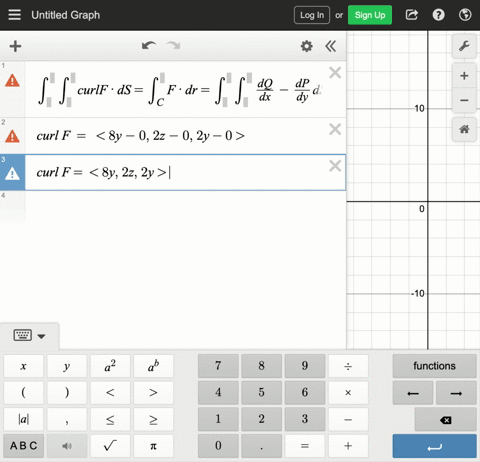Tap the number 4 key
The image size is (480, 462).
pyautogui.click(x=218, y=393)
